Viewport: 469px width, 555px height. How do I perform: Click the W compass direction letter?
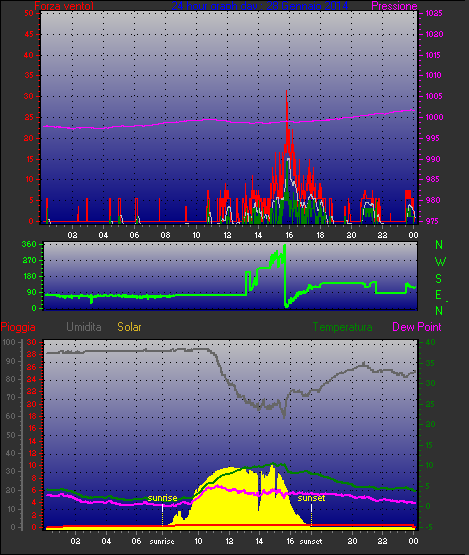coord(440,262)
